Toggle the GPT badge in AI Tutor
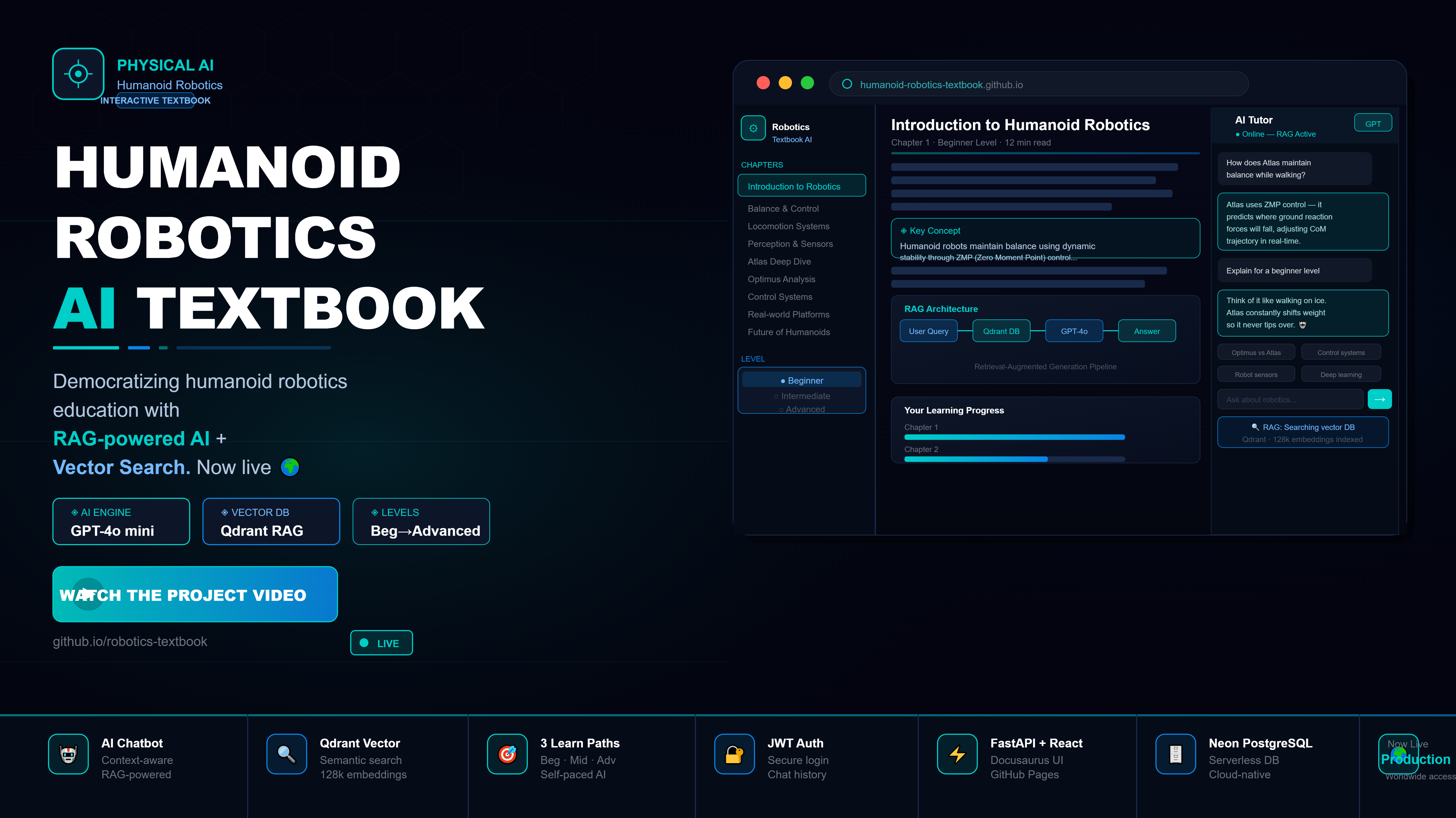 [1373, 123]
